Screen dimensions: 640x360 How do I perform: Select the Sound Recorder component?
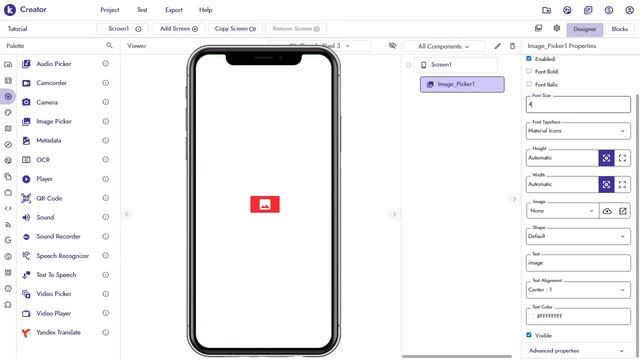[58, 236]
